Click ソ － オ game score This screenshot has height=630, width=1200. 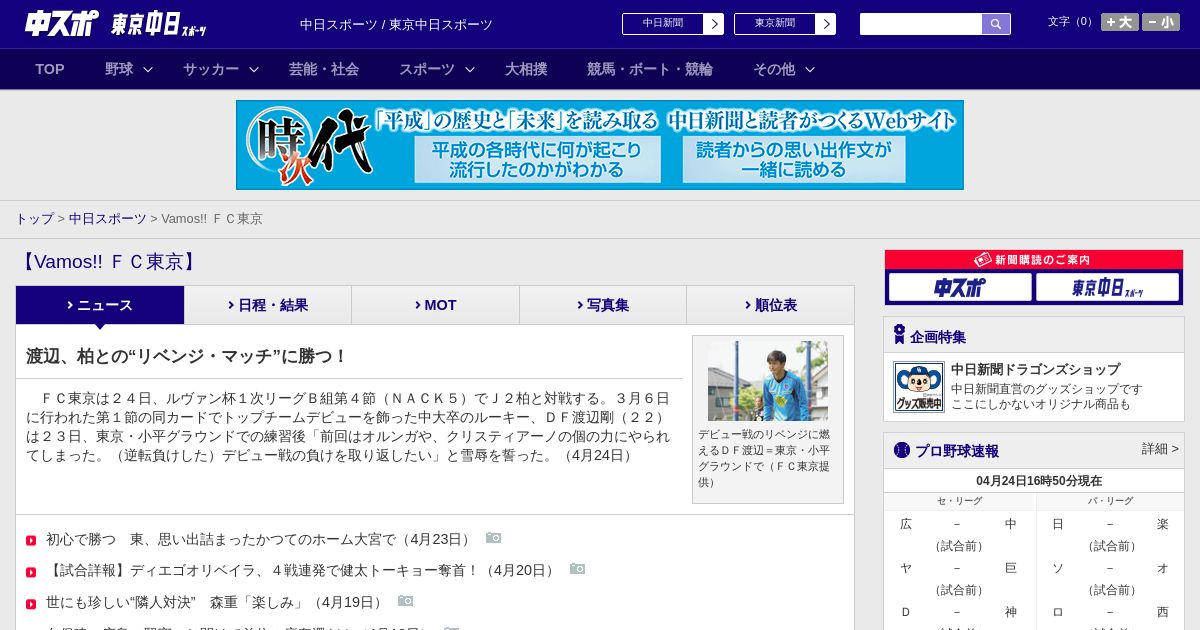click(1110, 568)
